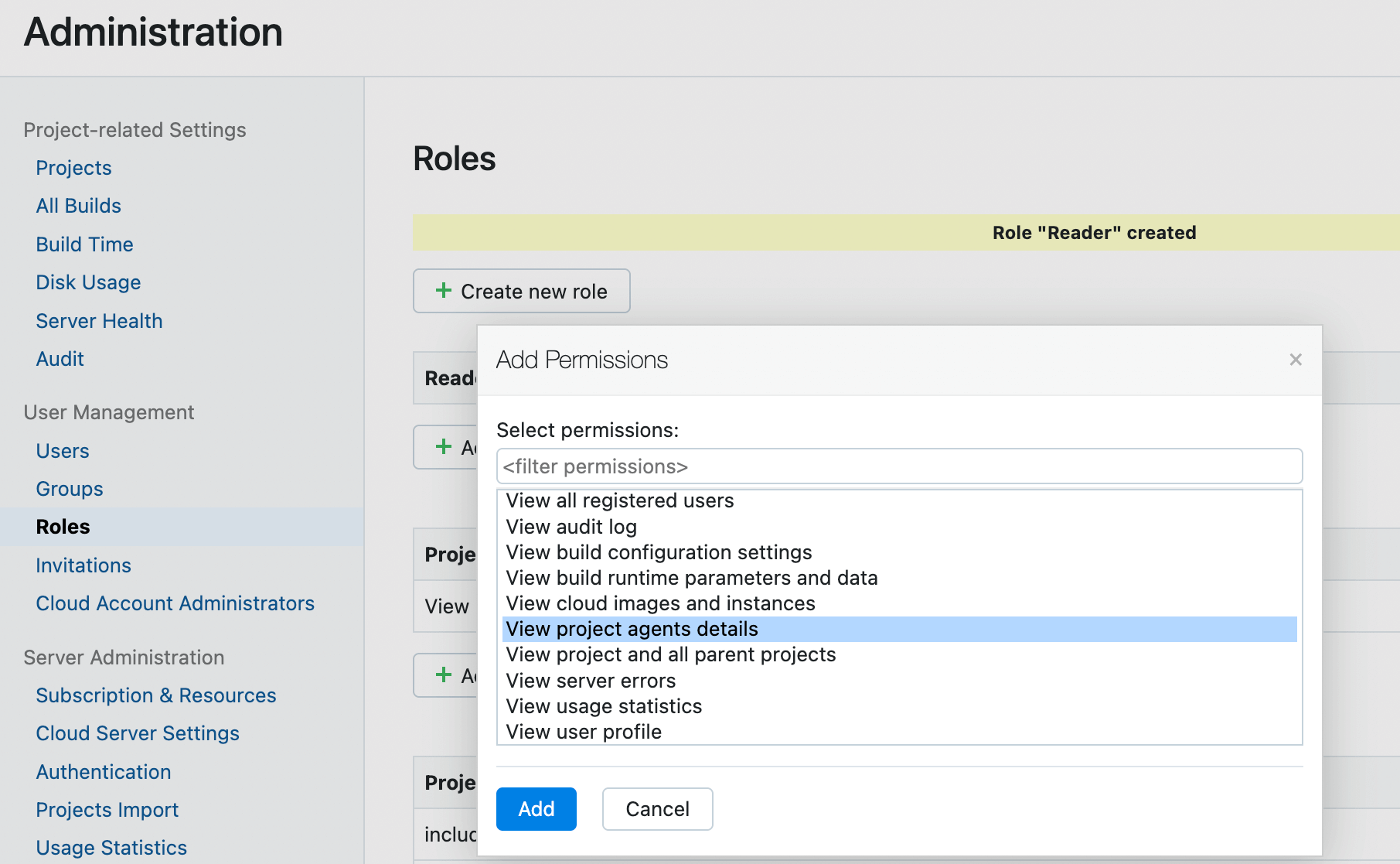The image size is (1400, 864).
Task: Open Authentication settings in sidebar
Action: (104, 772)
